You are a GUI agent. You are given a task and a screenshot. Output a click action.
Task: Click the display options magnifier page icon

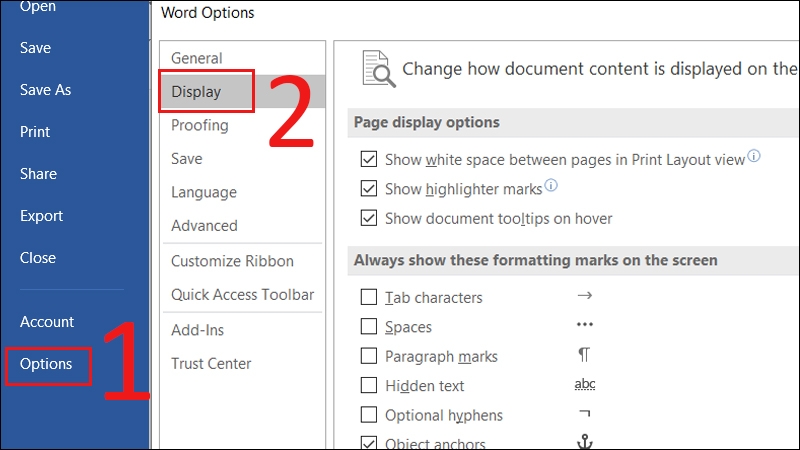coord(377,67)
